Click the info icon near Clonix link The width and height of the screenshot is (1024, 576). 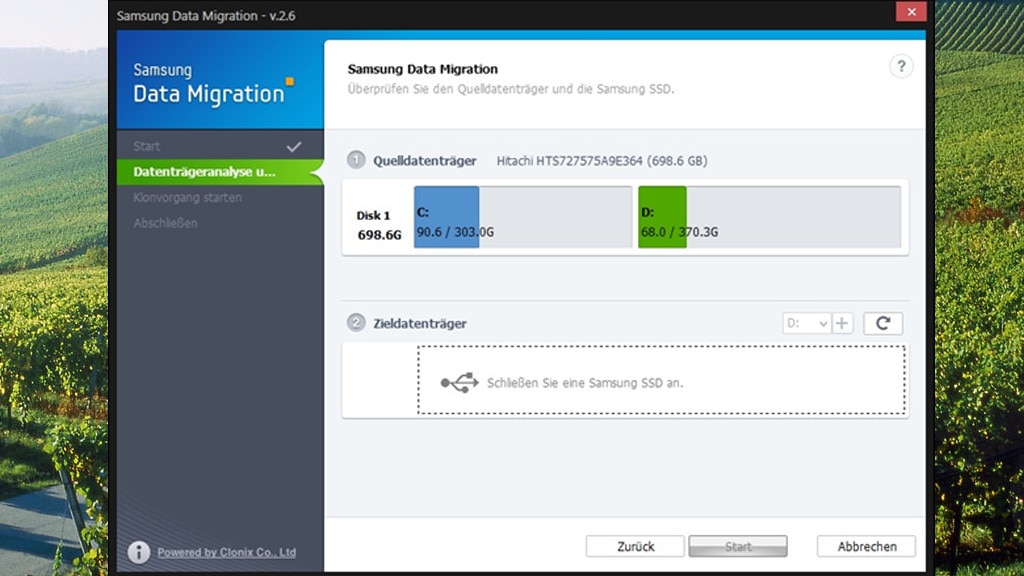138,552
